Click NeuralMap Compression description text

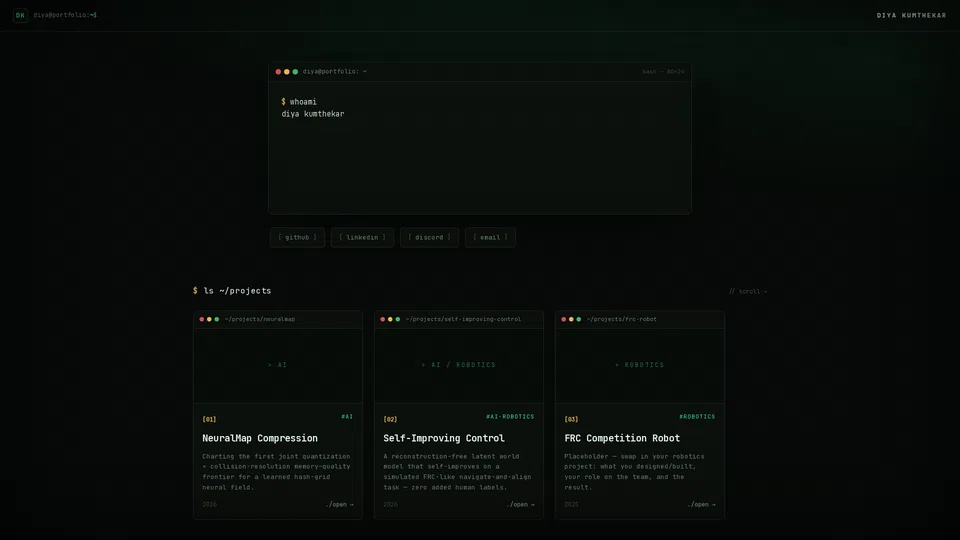pos(277,471)
